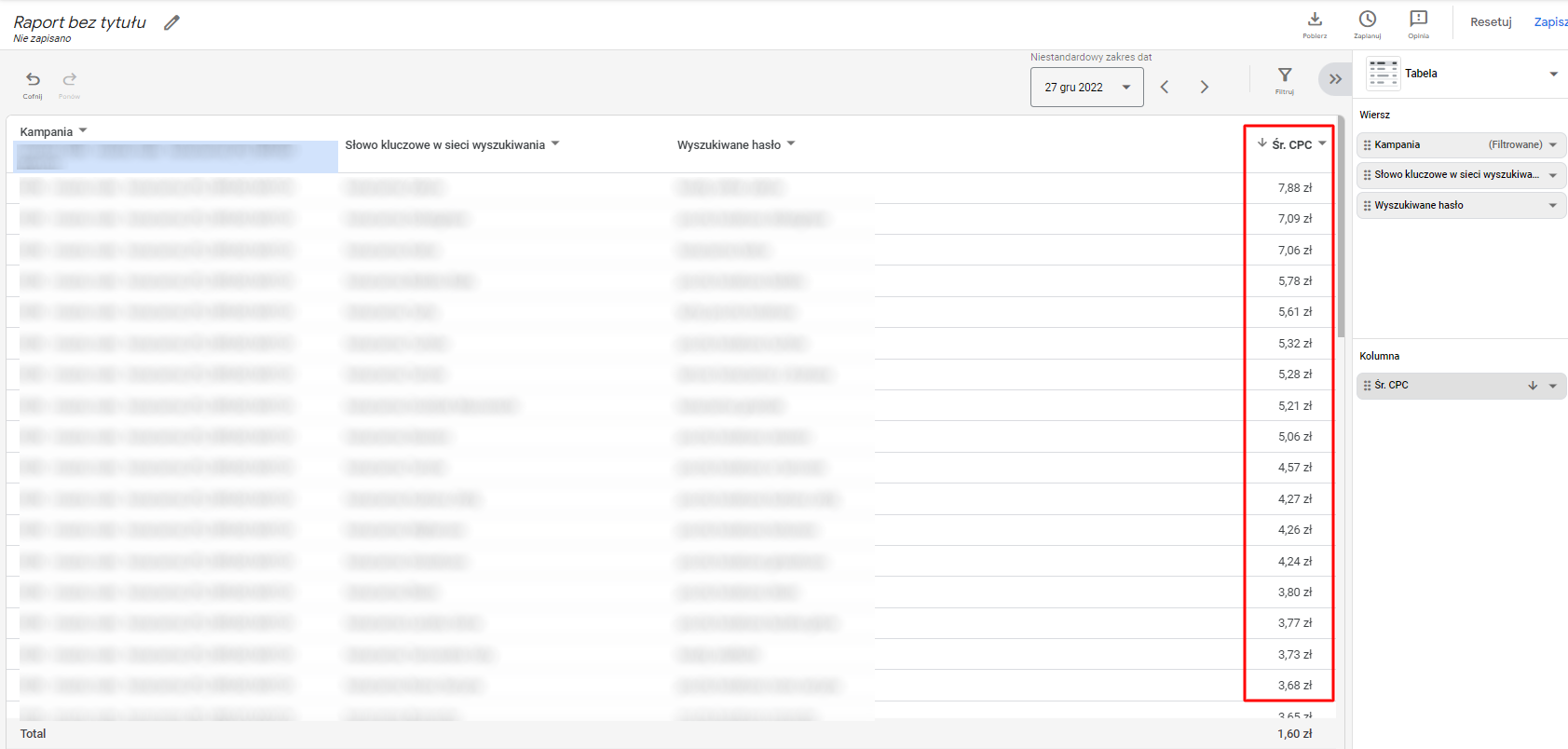Click the 5,32 zł cell

coord(1294,344)
